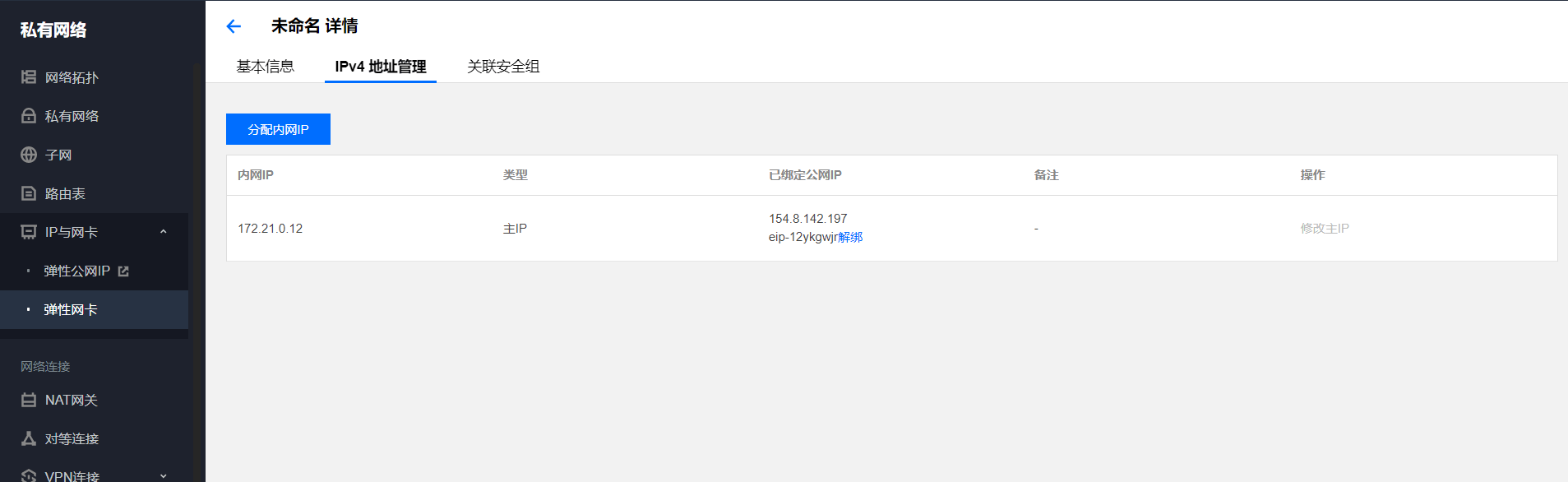Expand the VPN连接 submenu chevron

click(163, 475)
